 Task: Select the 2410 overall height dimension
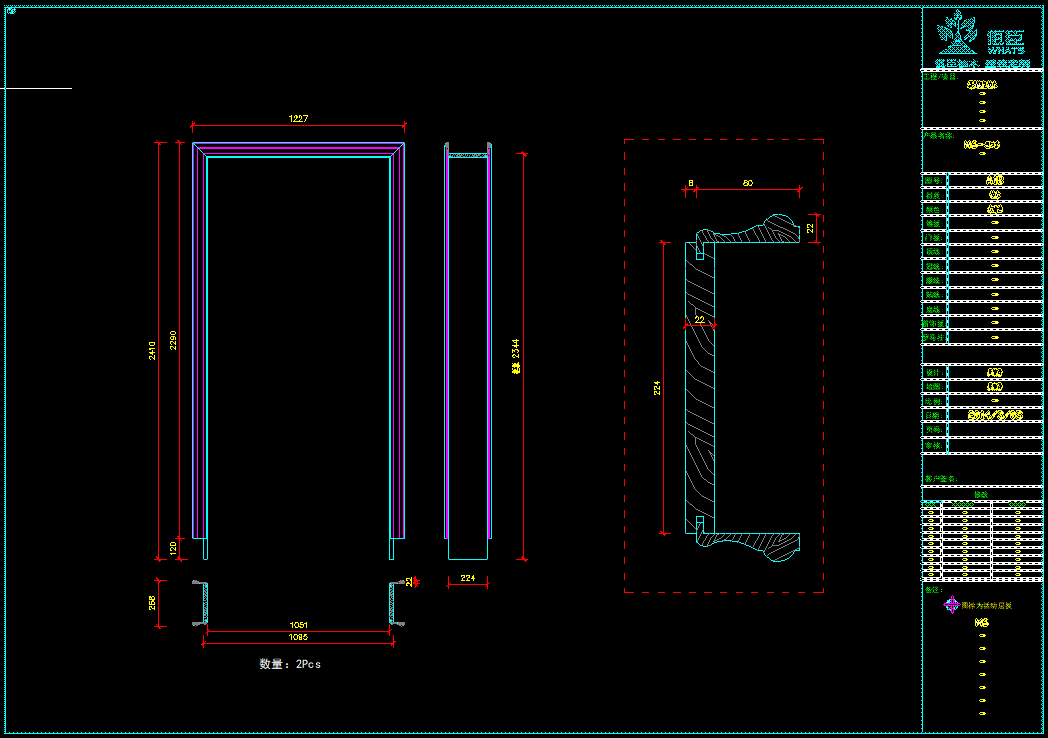pyautogui.click(x=152, y=350)
